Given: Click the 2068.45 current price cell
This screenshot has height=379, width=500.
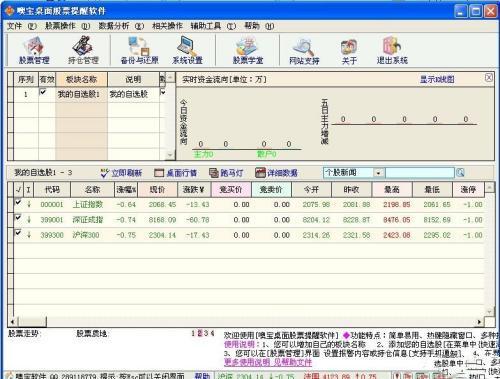Looking at the screenshot, I should (x=162, y=204).
